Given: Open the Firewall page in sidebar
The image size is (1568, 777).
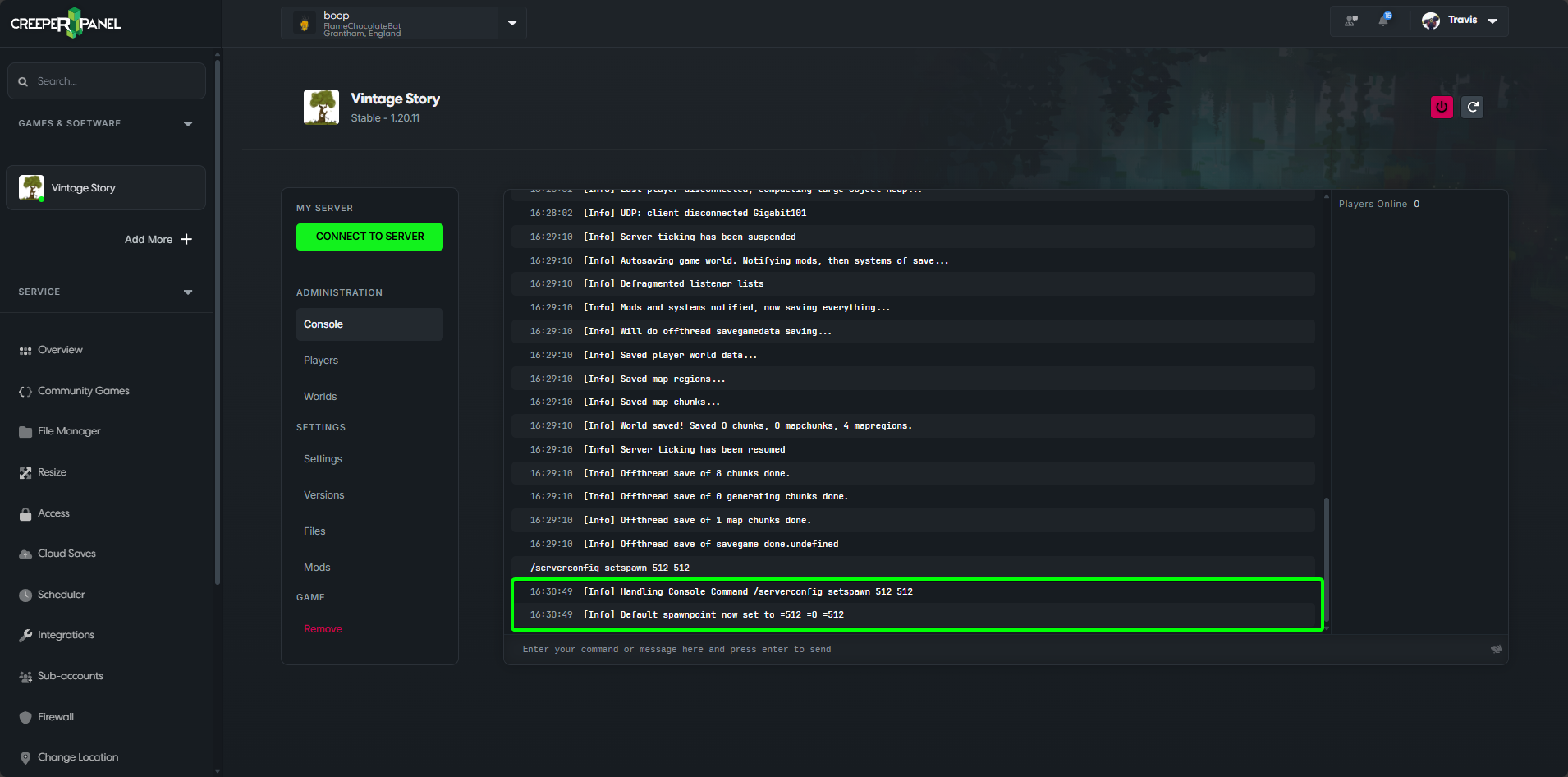Looking at the screenshot, I should (x=56, y=717).
